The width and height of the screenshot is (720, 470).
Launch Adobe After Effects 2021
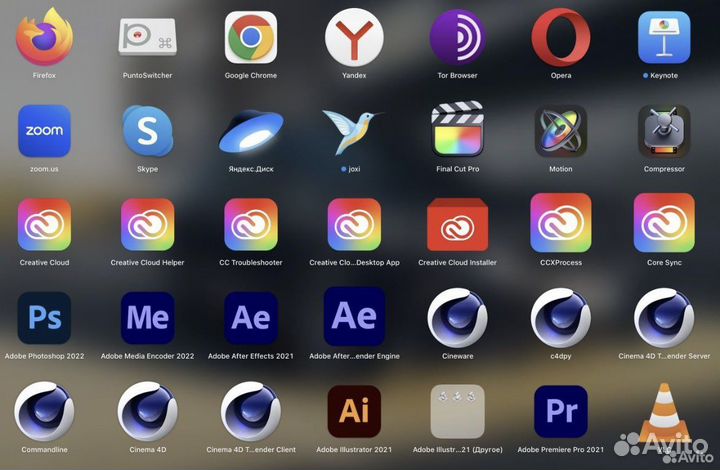tap(251, 318)
